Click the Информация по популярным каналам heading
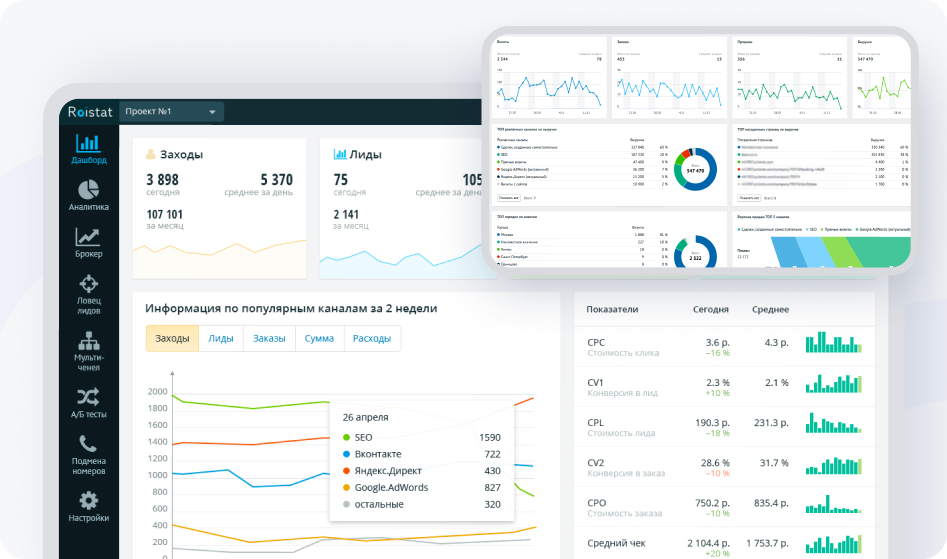The width and height of the screenshot is (947, 559). coord(291,308)
